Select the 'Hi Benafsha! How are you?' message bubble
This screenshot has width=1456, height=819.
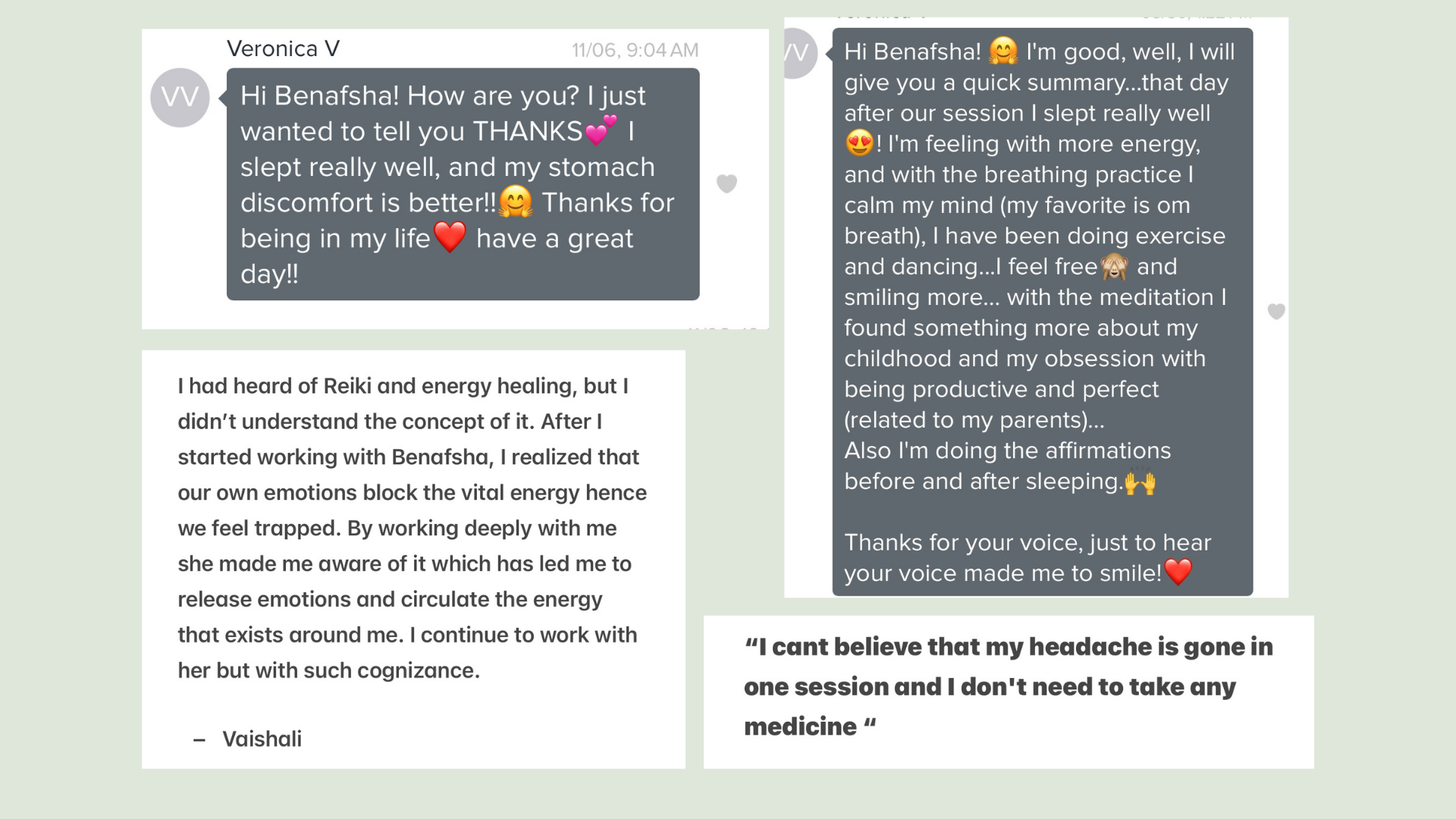463,184
